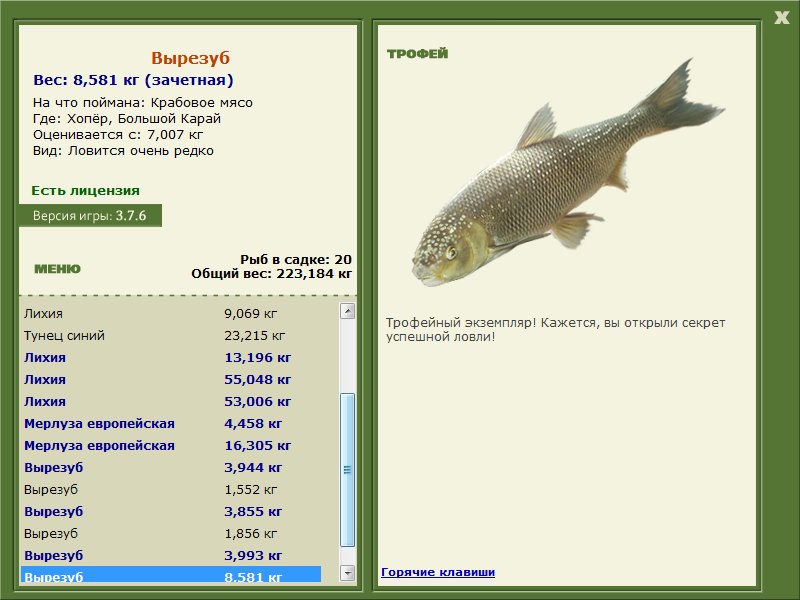Select the Лихия 53,006 кг row
Viewport: 800px width, 600px height.
[x=171, y=401]
